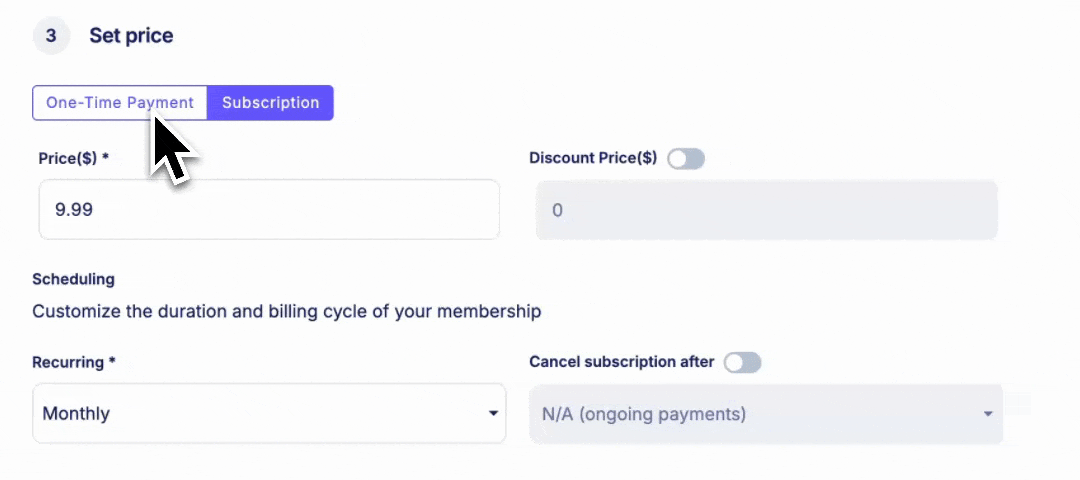Click the Price($) label
The width and height of the screenshot is (1080, 480).
coord(74,158)
